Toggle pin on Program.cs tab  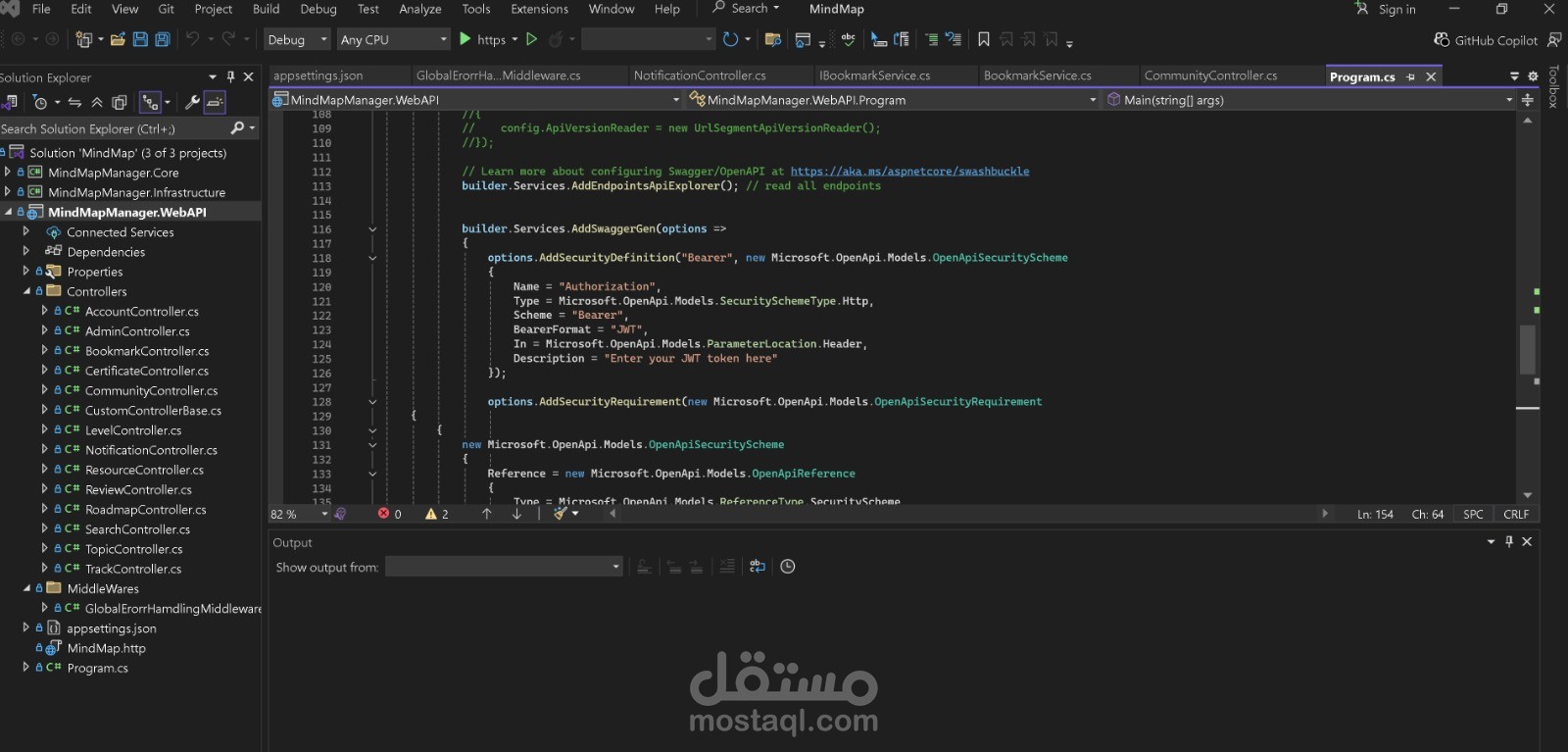pos(1411,76)
